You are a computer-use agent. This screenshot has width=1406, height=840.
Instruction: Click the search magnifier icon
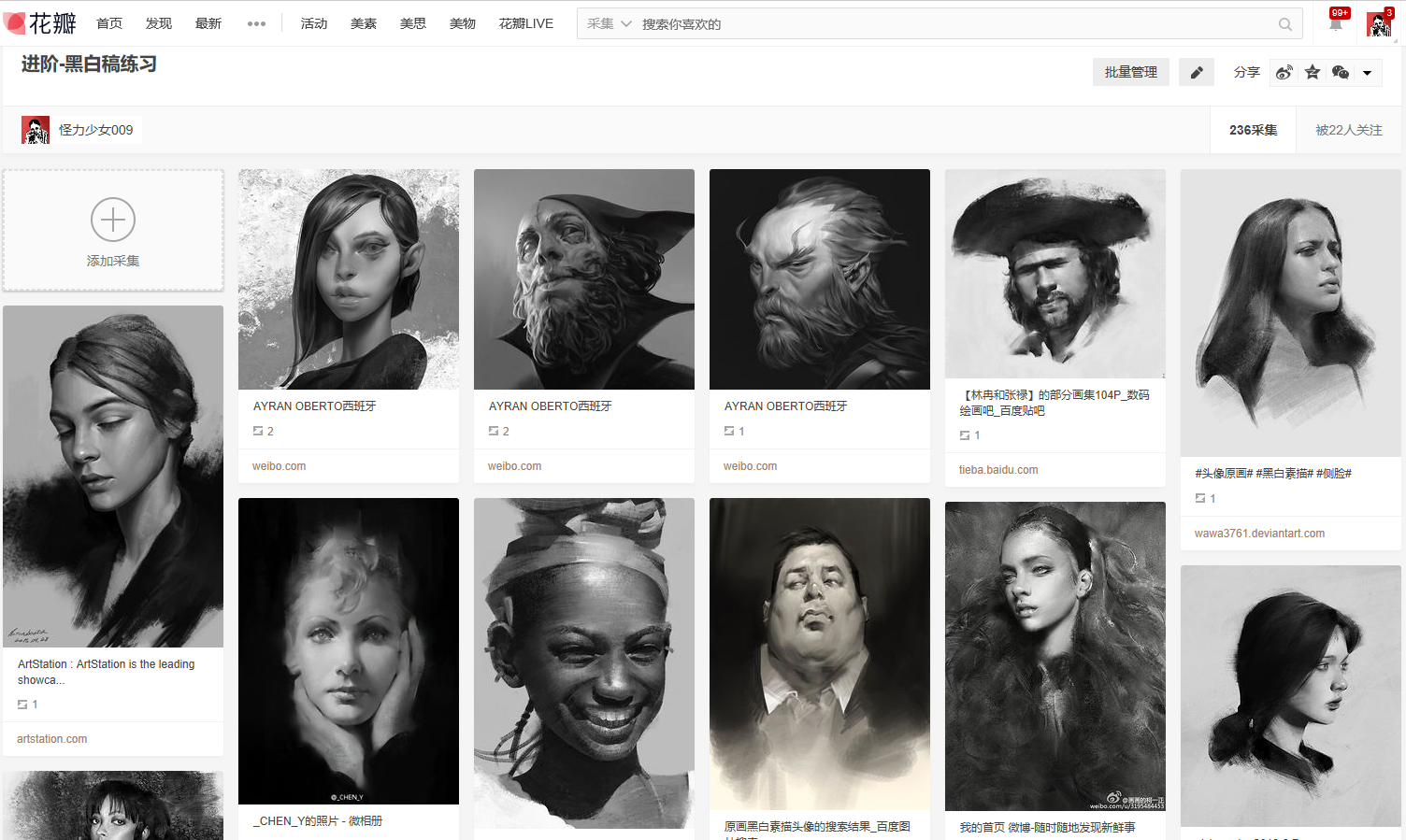(x=1285, y=24)
